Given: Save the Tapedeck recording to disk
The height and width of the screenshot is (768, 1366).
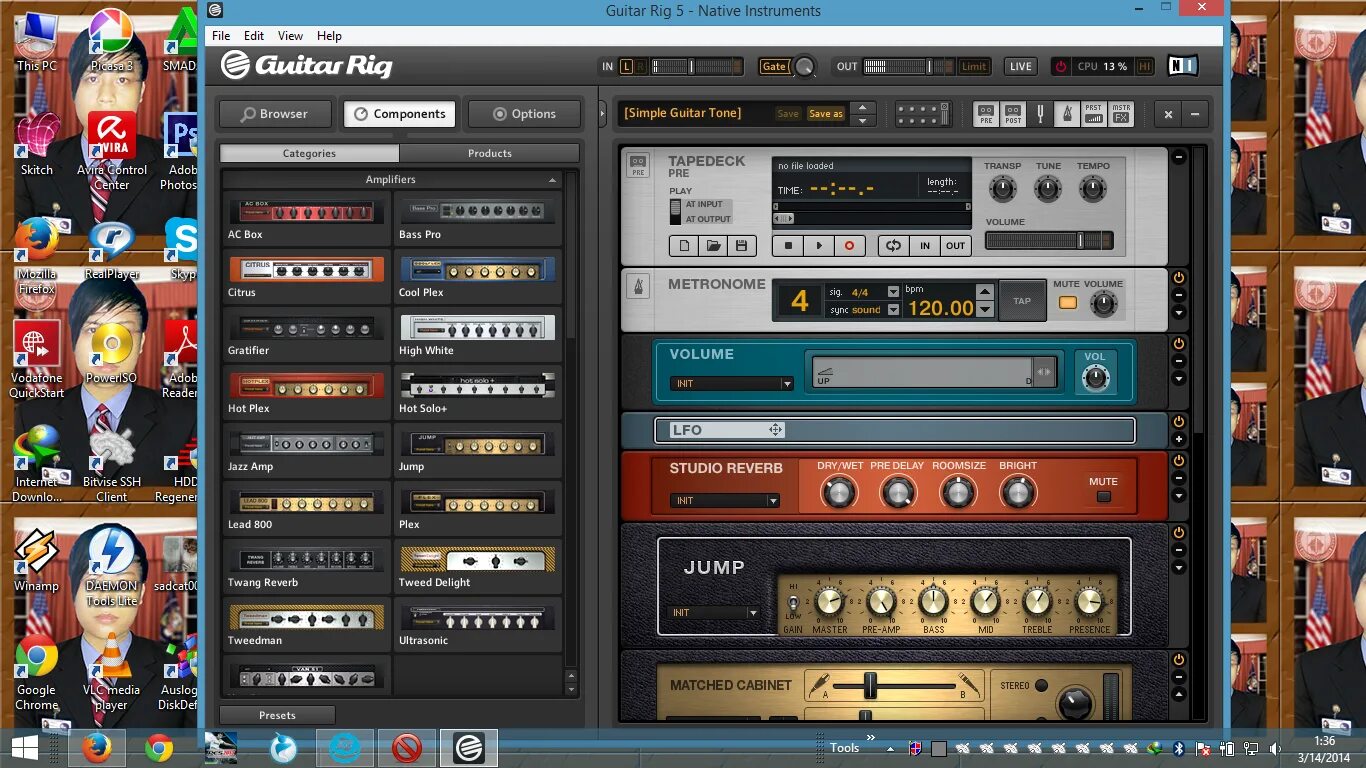Looking at the screenshot, I should tap(741, 245).
